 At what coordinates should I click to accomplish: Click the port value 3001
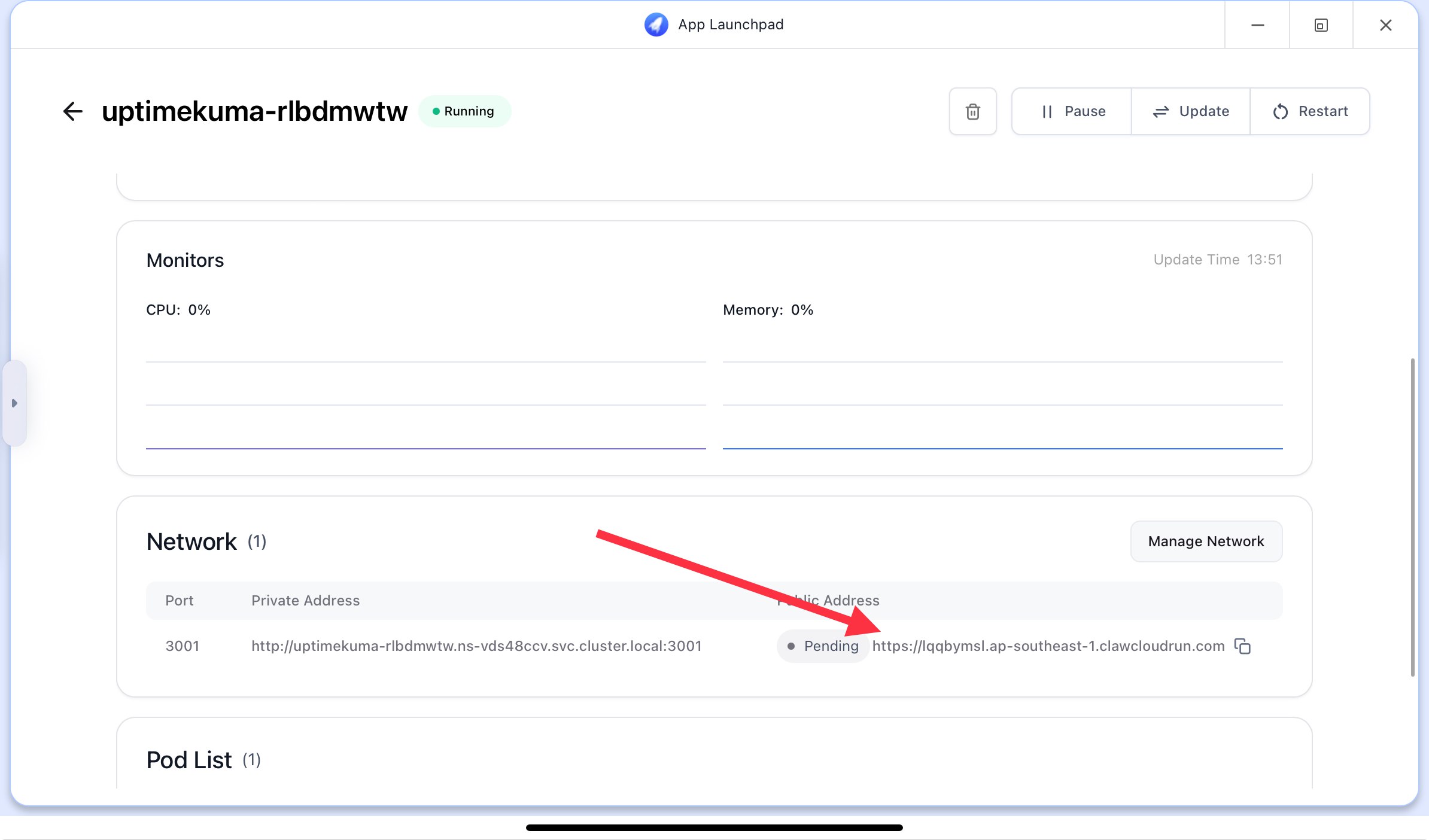coord(182,646)
